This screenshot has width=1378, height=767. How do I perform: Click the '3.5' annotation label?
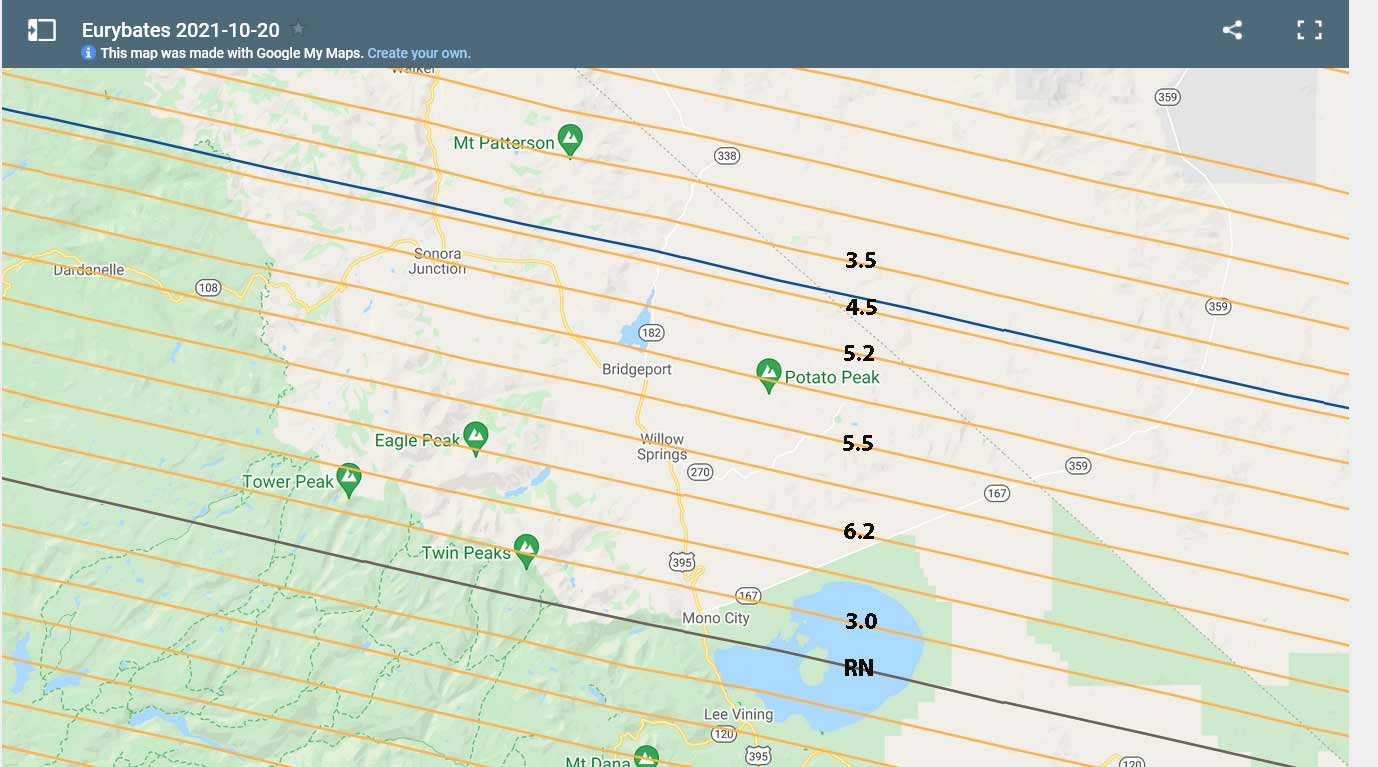(x=861, y=261)
